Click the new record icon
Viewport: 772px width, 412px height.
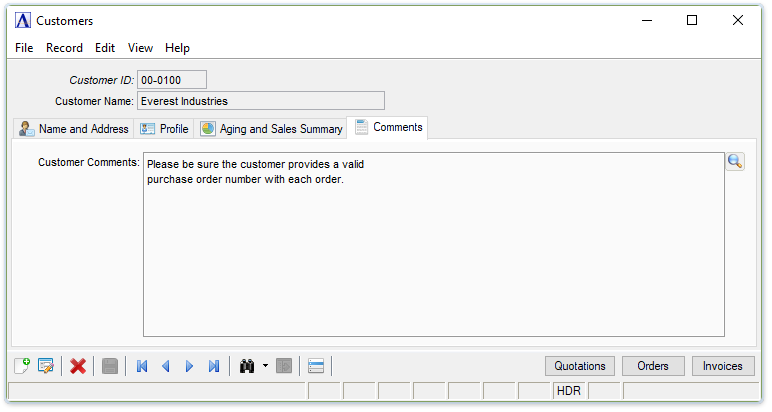pyautogui.click(x=23, y=366)
